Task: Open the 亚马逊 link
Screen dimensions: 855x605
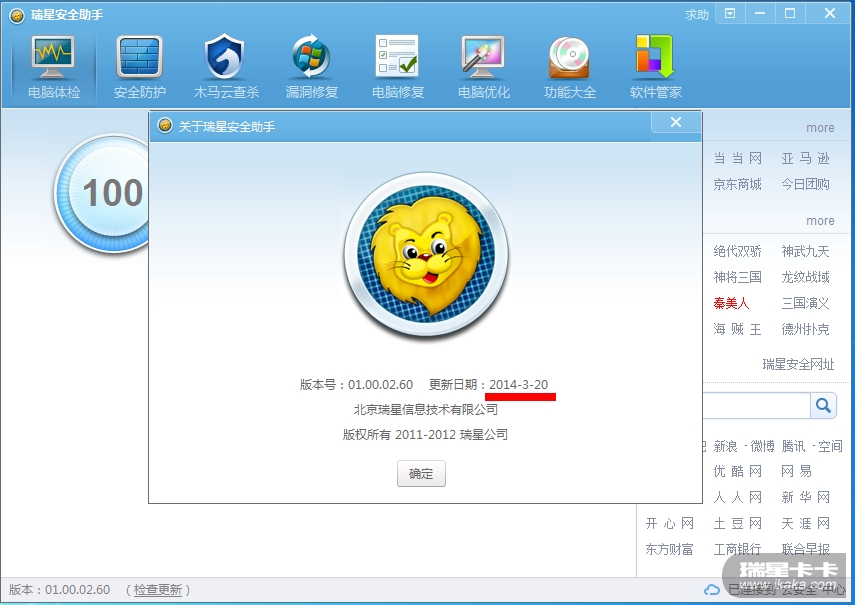Action: pos(805,158)
